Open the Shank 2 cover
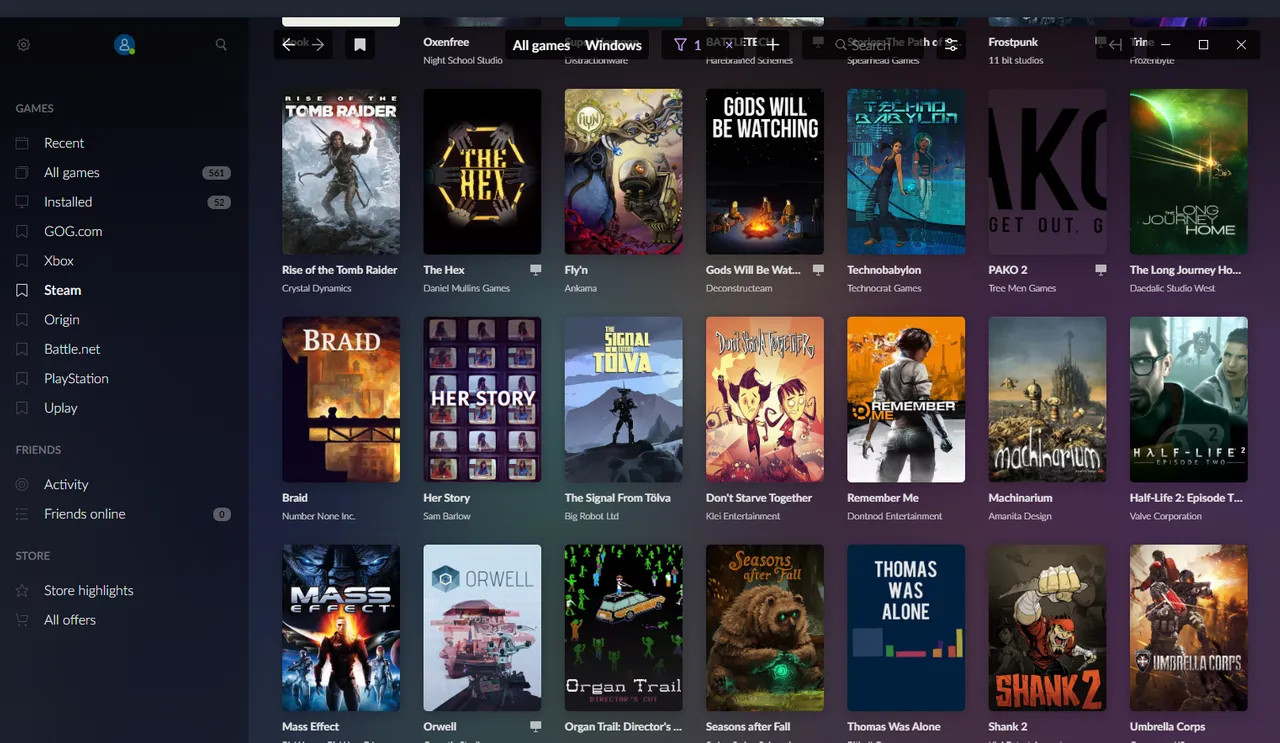Image resolution: width=1280 pixels, height=743 pixels. click(1047, 628)
